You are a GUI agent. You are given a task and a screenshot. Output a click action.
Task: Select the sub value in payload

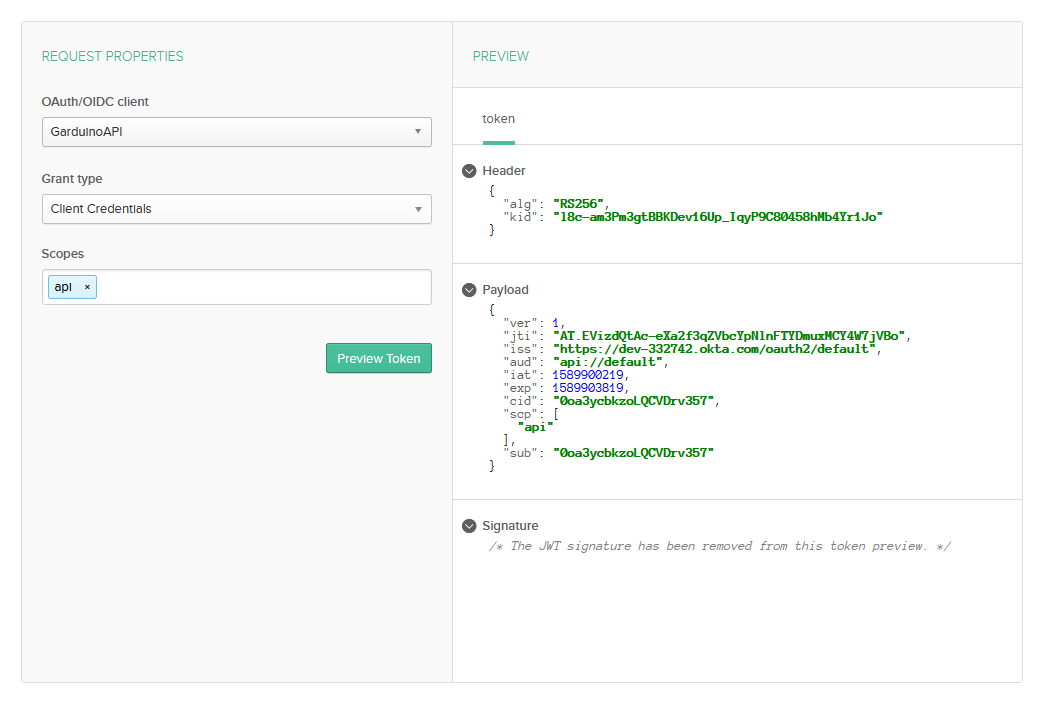(x=635, y=453)
